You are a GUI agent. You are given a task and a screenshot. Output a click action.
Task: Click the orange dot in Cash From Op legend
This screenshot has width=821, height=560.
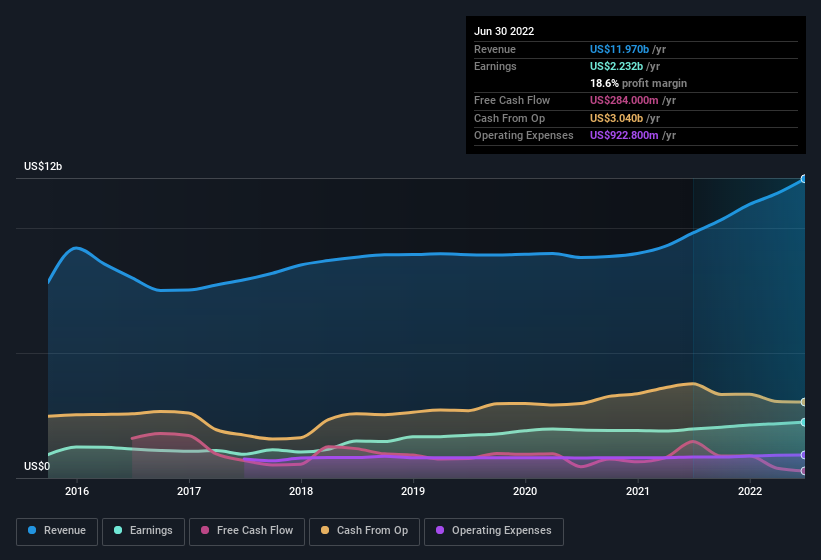point(325,530)
